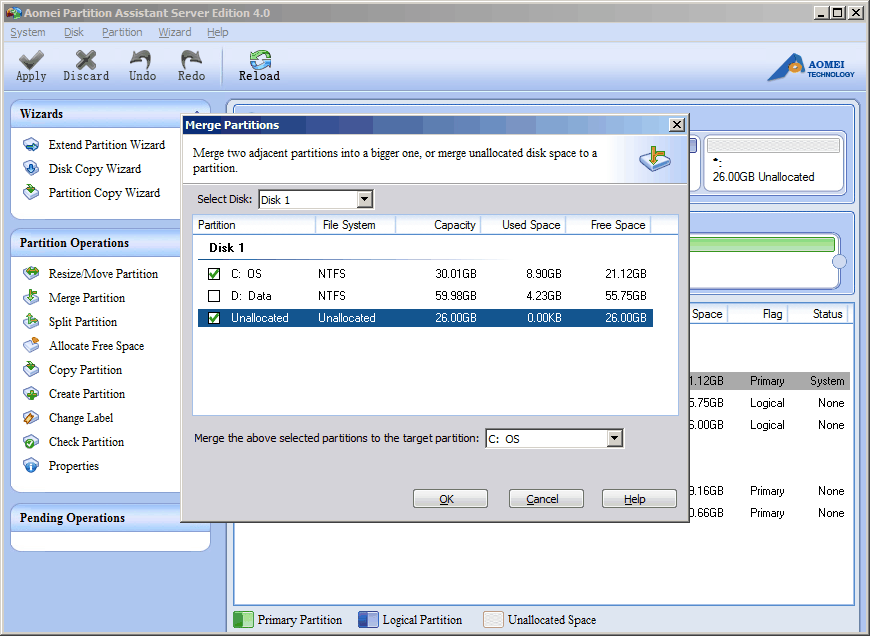Click the Wizards panel header
Image resolution: width=870 pixels, height=636 pixels.
pyautogui.click(x=110, y=114)
